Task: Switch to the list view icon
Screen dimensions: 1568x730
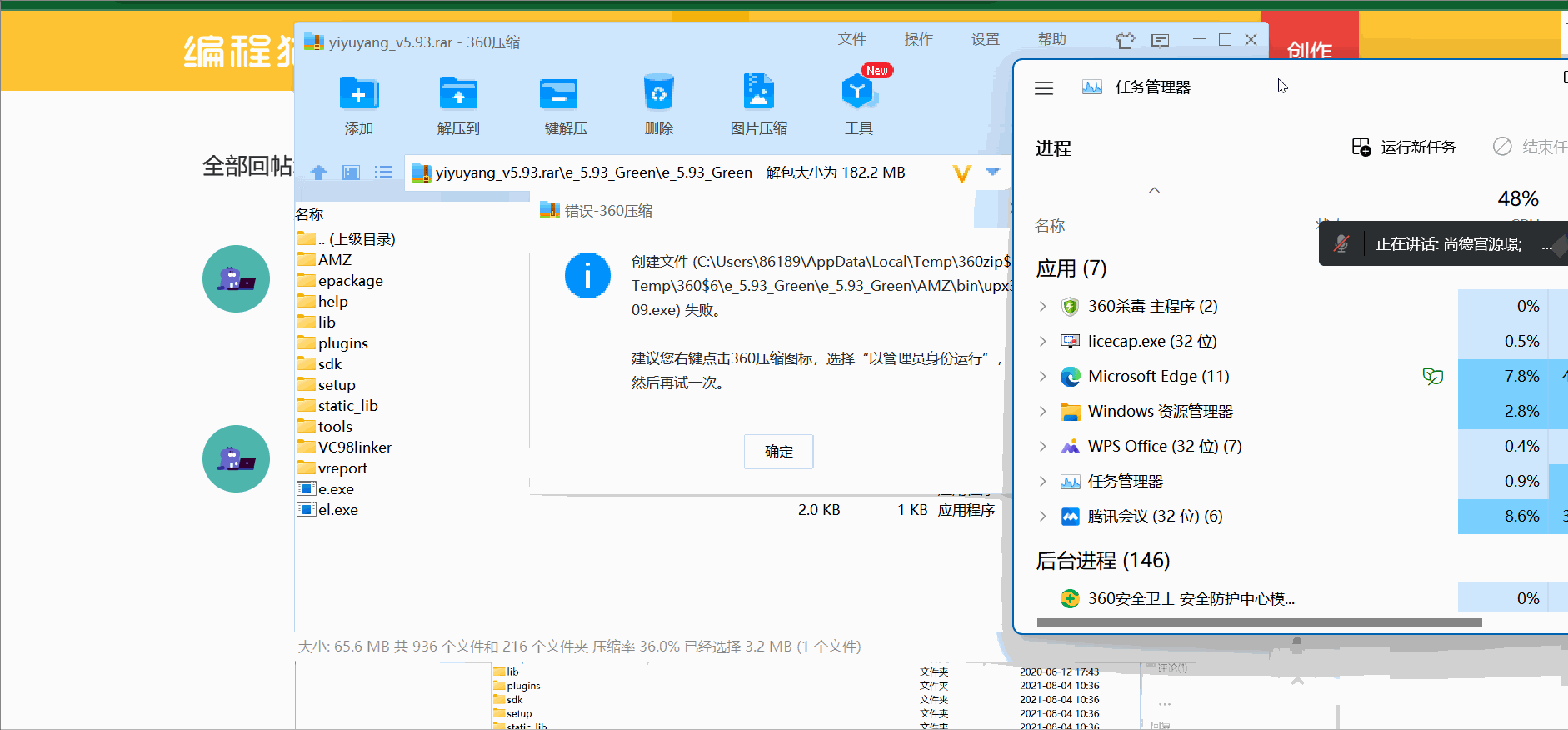Action: (383, 172)
